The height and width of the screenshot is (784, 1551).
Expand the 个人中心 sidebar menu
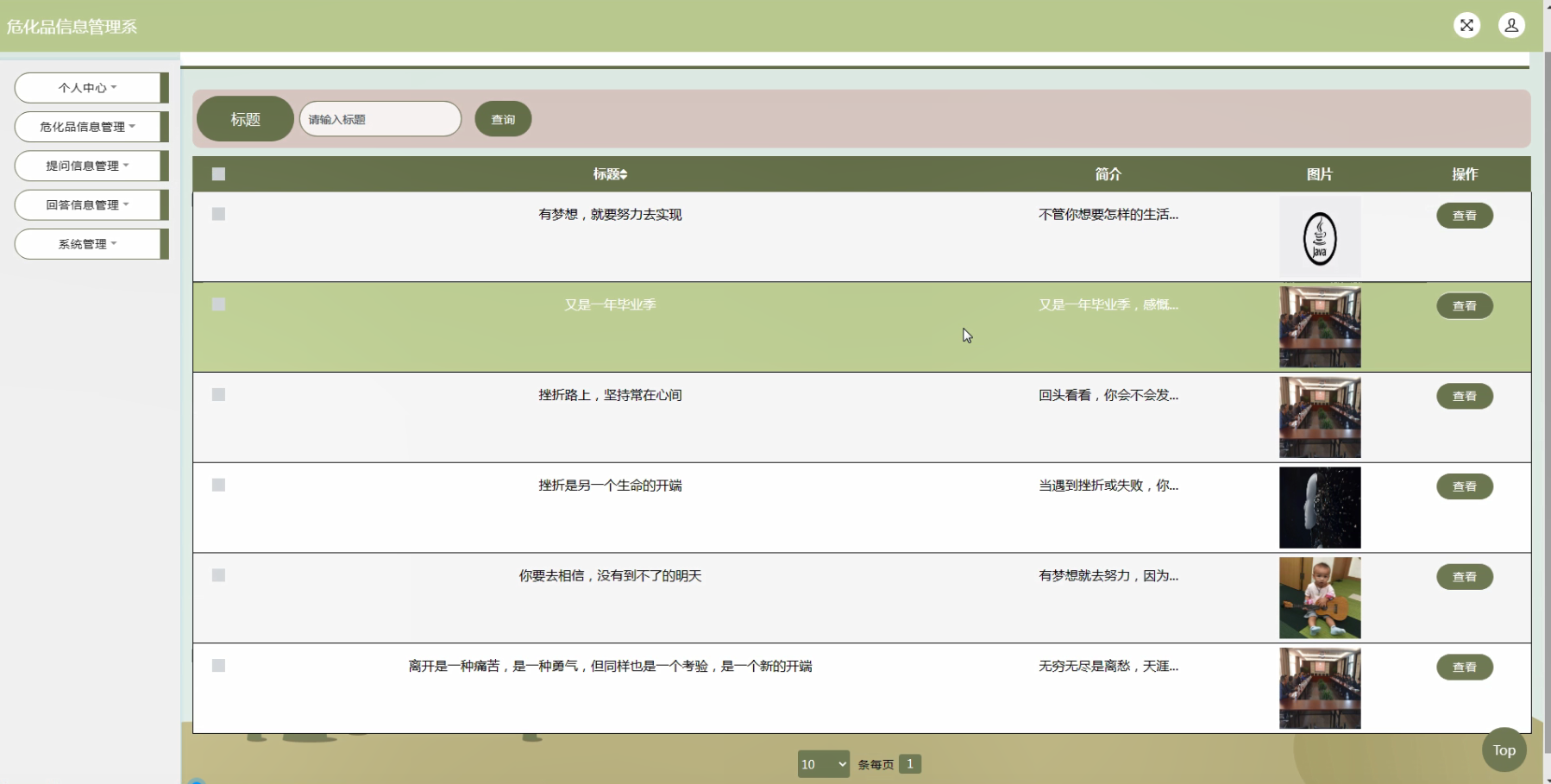[x=90, y=87]
